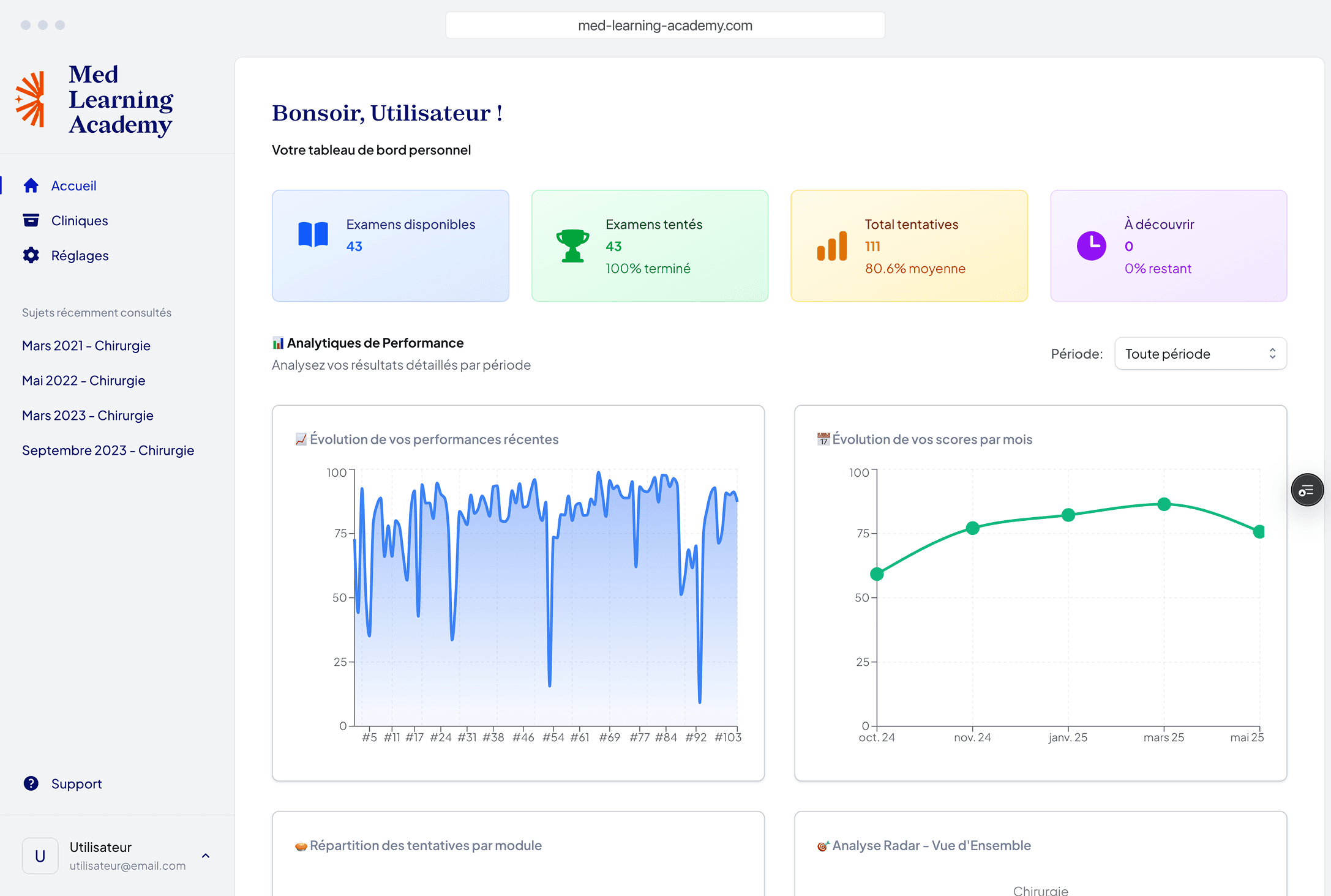This screenshot has height=896, width=1331.
Task: Click the blue book icon on Examens disponibles card
Action: point(313,235)
